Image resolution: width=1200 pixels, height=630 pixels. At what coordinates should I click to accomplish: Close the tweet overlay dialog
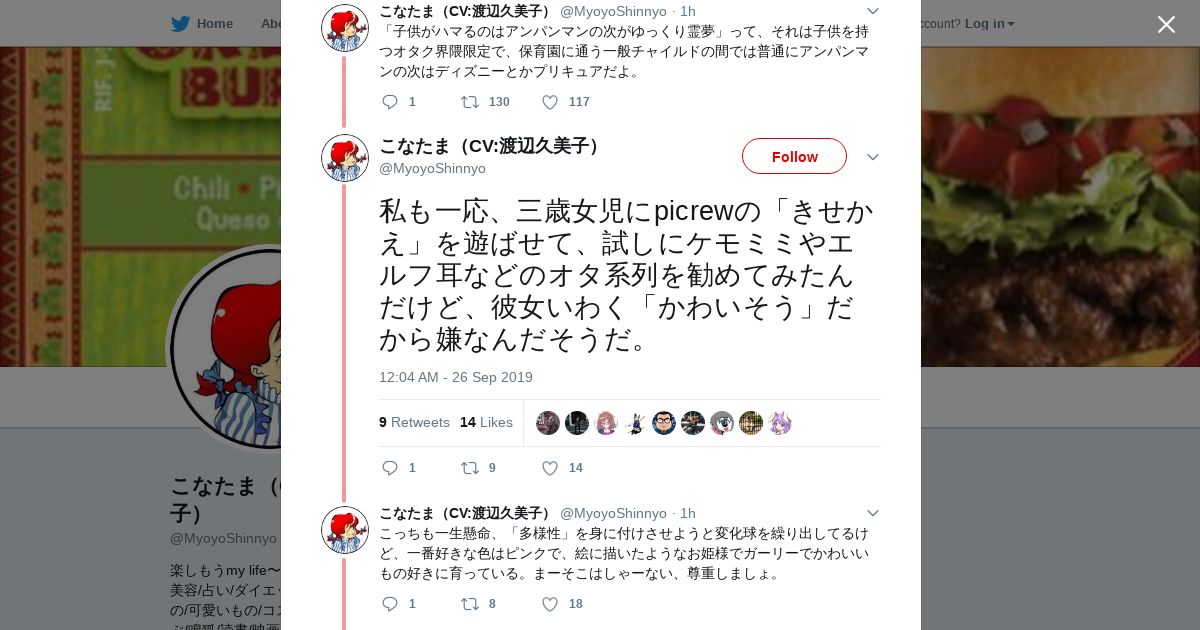click(1166, 24)
